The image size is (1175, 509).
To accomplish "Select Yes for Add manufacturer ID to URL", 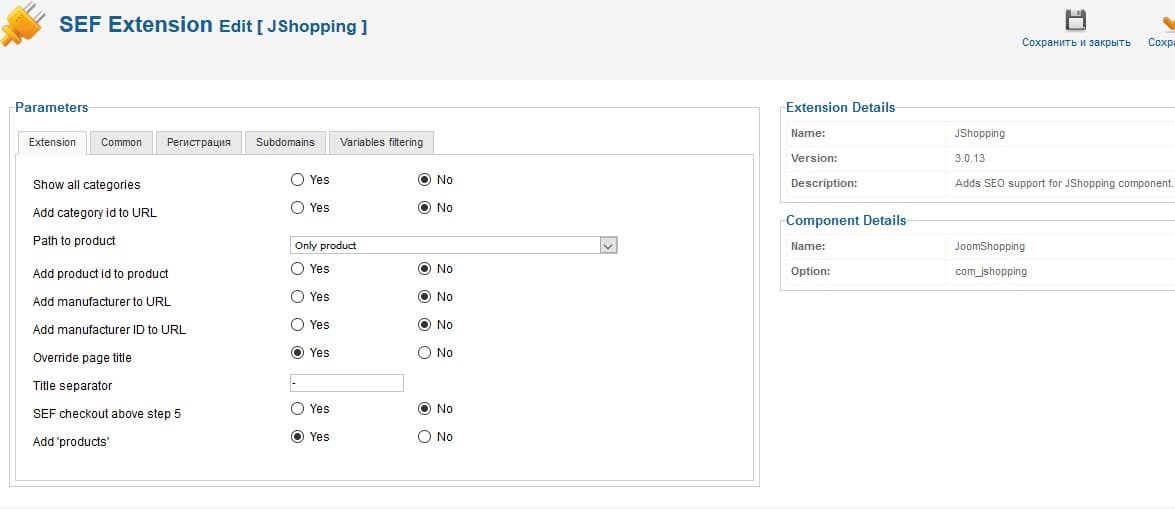I will [297, 325].
